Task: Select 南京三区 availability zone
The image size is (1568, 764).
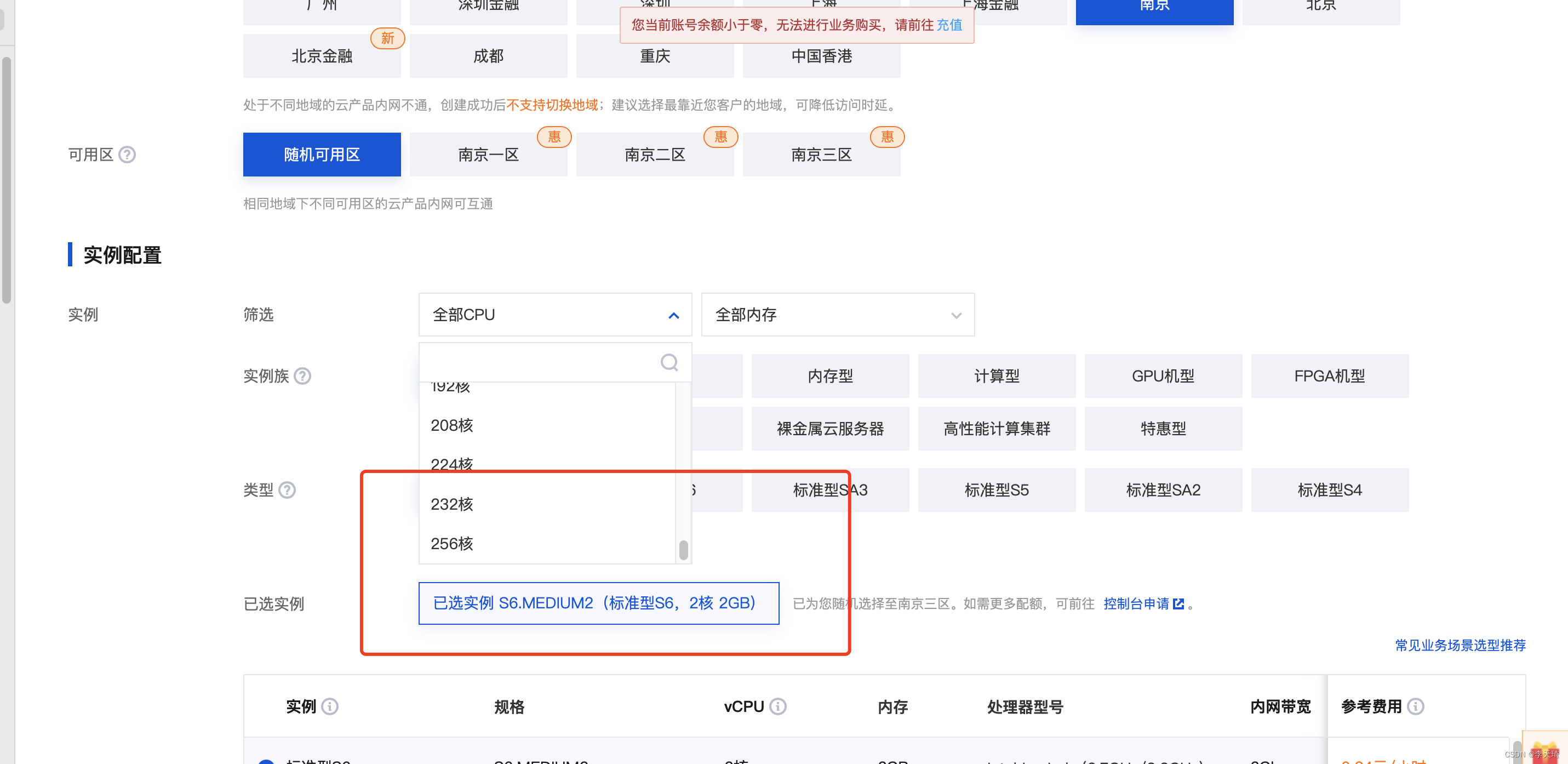Action: point(822,155)
